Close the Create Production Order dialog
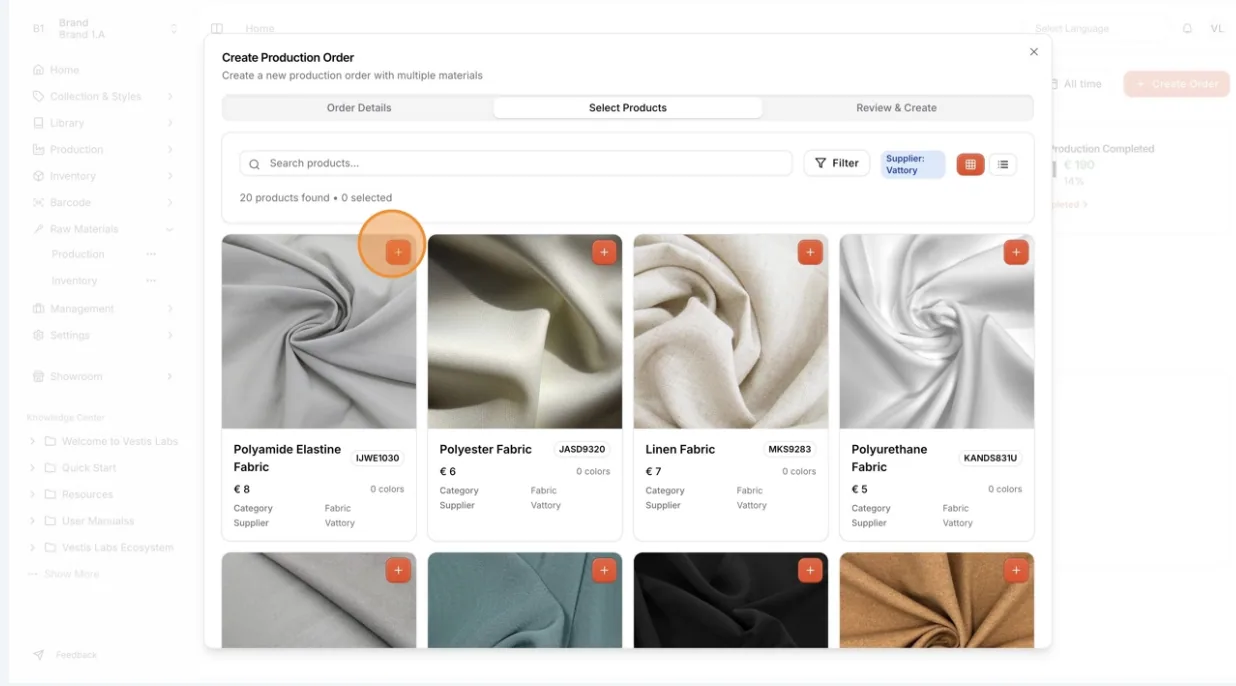 1034,52
